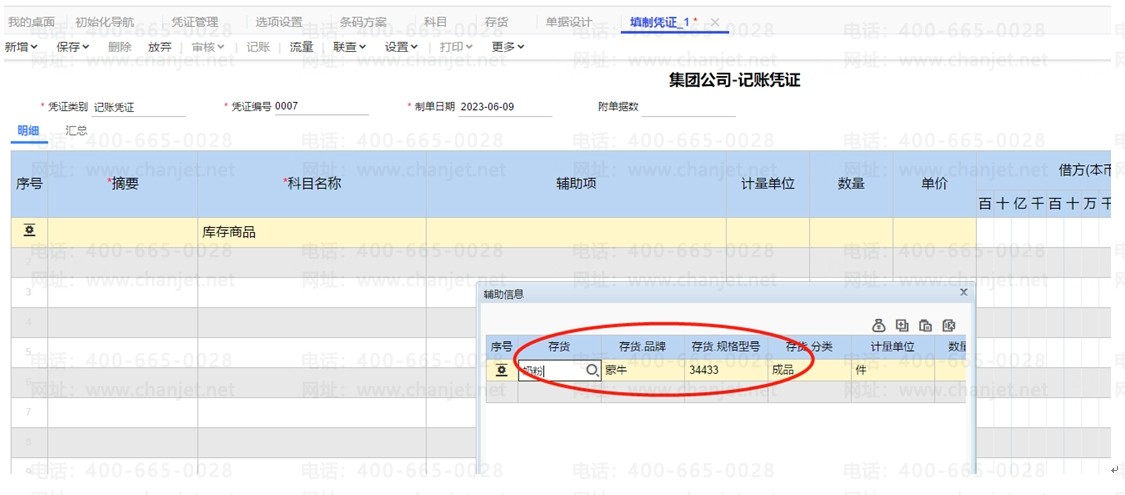
Task: Switch to the 凭证管理 tab
Action: click(194, 22)
